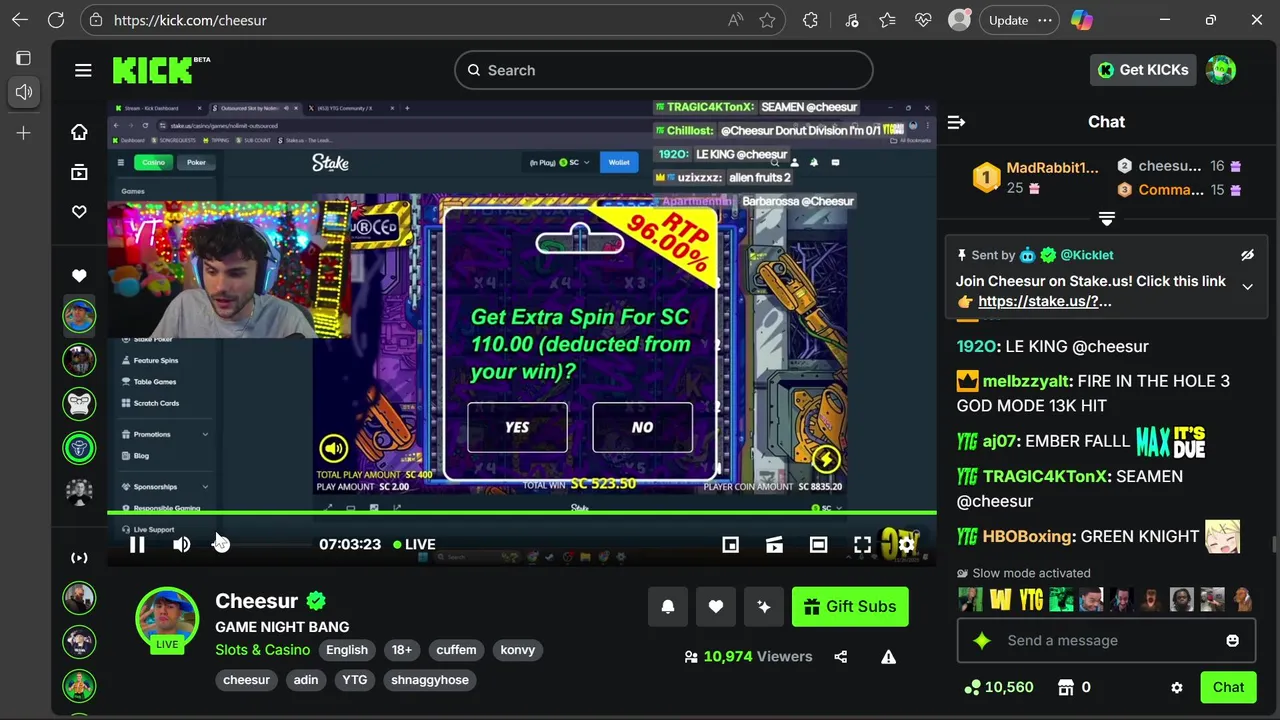Open the channel store shop icon
Image resolution: width=1280 pixels, height=720 pixels.
point(1066,687)
